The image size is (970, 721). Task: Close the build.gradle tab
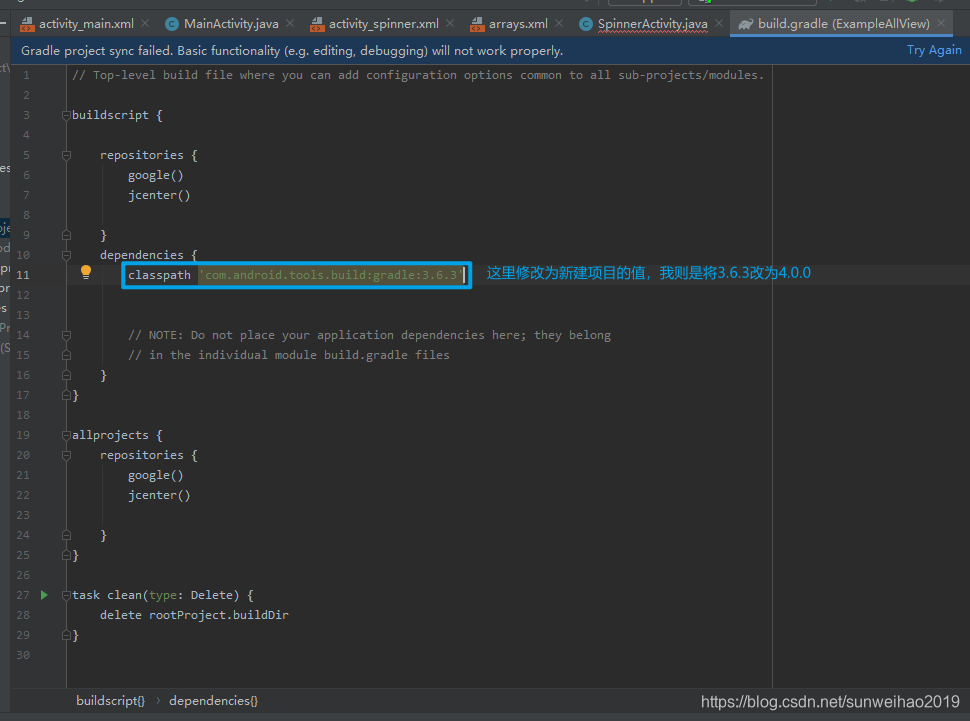click(x=940, y=24)
